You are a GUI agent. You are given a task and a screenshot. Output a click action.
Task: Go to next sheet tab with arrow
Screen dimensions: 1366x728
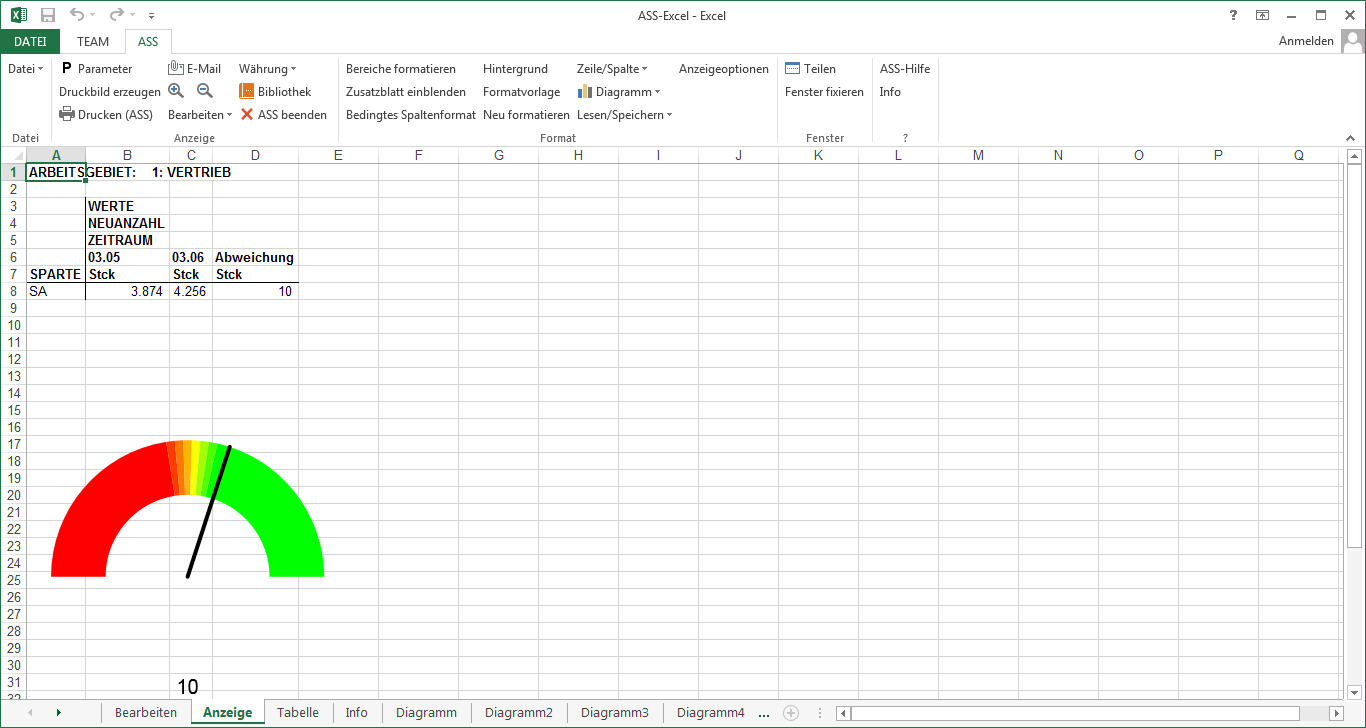(x=58, y=713)
